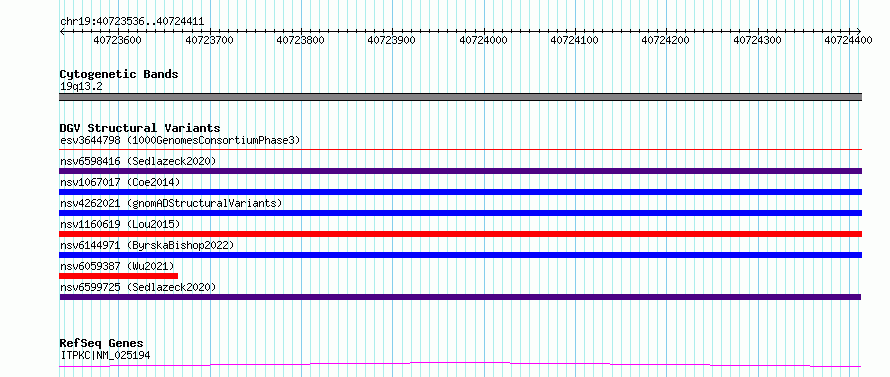Click the purple nsv6598416 variant bar
Image resolution: width=890 pixels, height=377 pixels.
(x=460, y=171)
